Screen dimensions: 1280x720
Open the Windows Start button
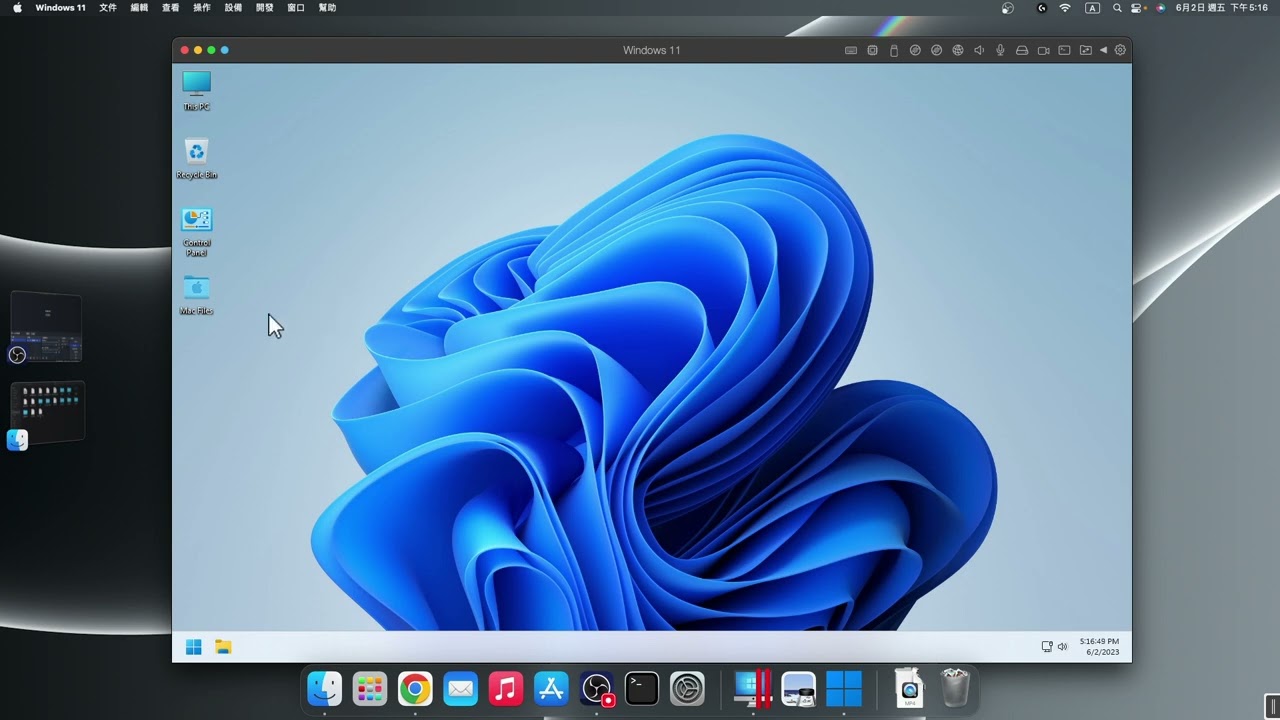[x=194, y=647]
